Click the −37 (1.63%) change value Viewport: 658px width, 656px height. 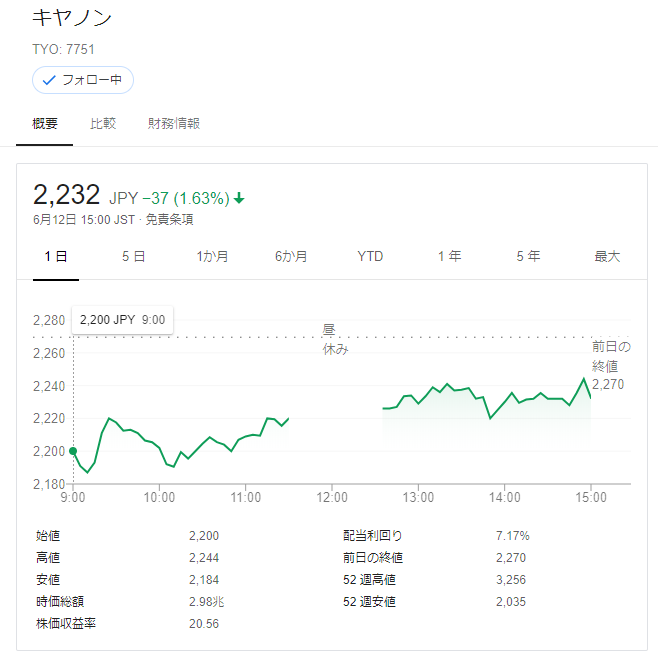(186, 198)
